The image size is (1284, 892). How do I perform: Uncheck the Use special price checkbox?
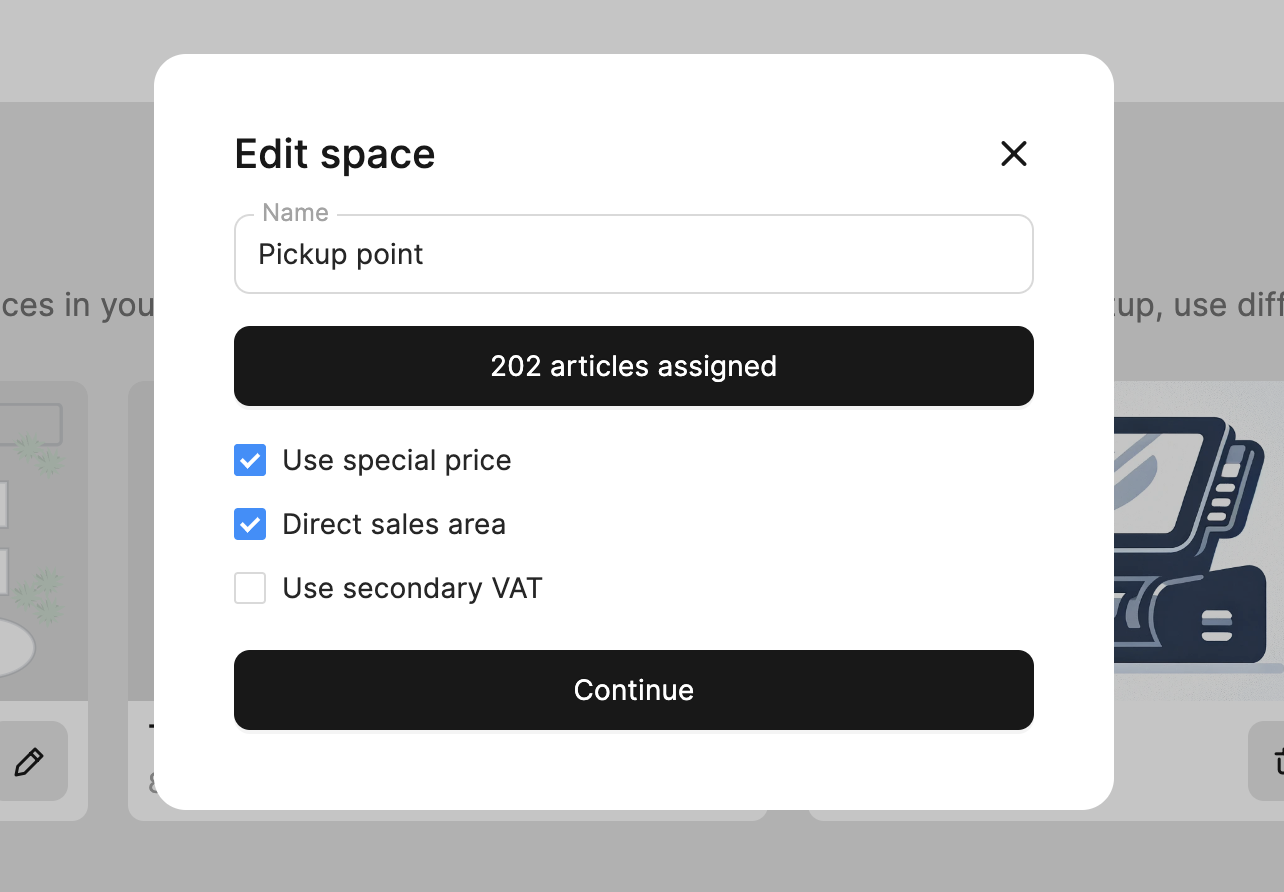[250, 460]
